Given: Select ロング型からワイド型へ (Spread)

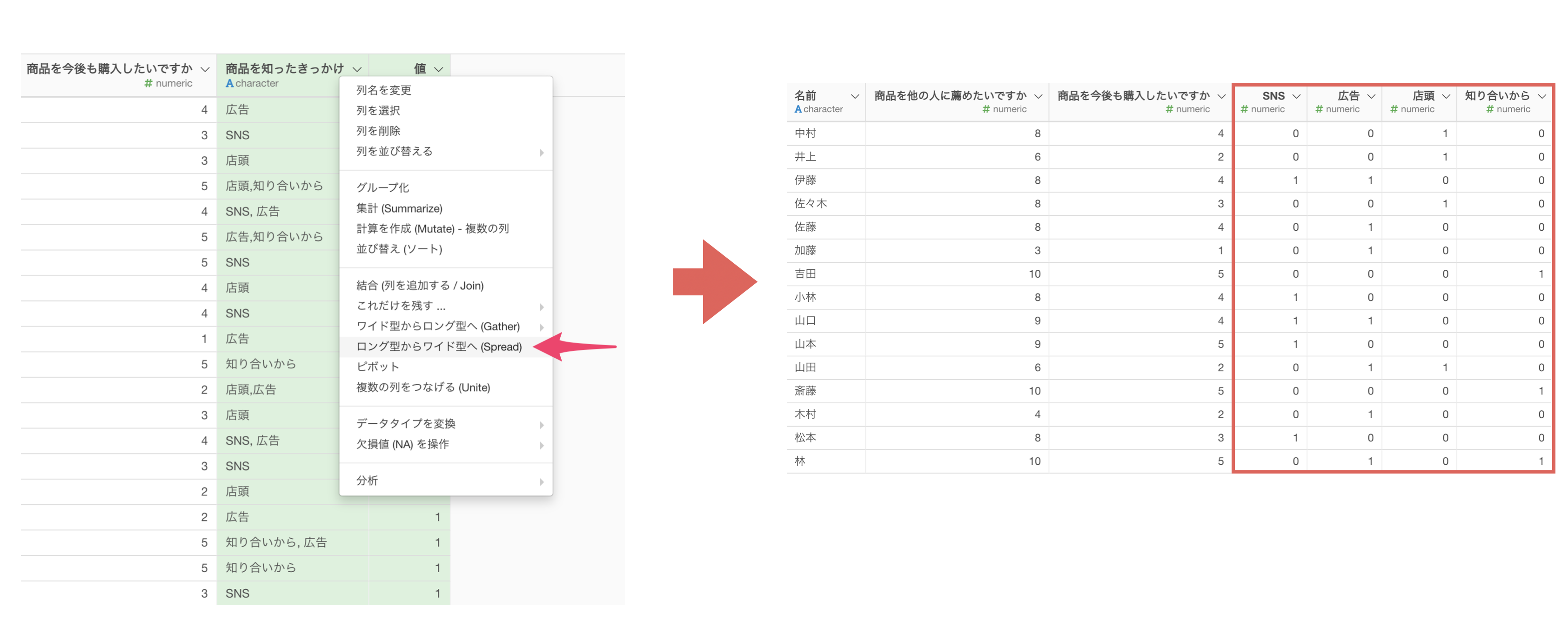Looking at the screenshot, I should coord(446,347).
